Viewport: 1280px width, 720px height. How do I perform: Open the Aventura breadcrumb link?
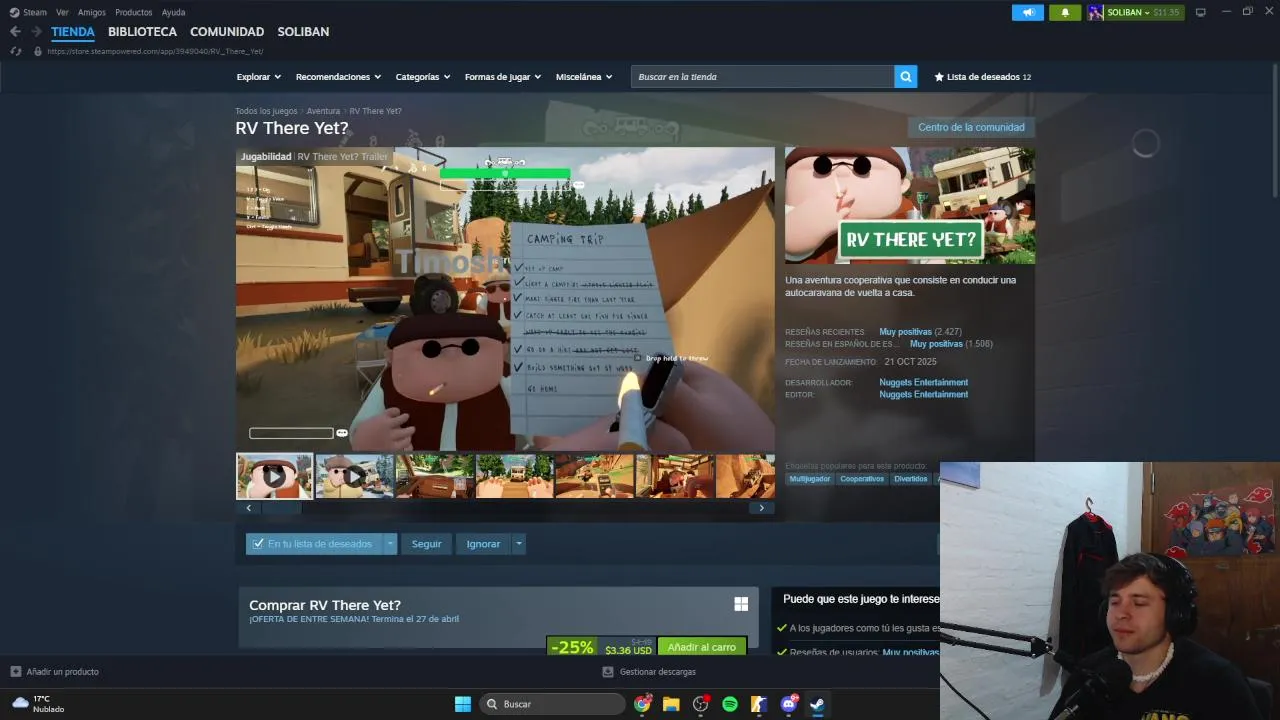(323, 111)
